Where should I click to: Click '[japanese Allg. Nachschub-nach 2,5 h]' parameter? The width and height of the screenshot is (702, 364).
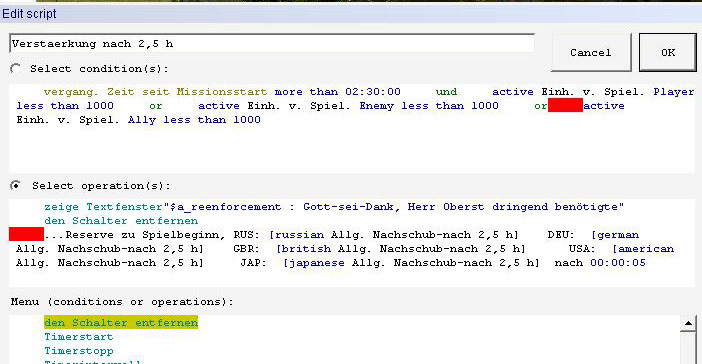(411, 262)
